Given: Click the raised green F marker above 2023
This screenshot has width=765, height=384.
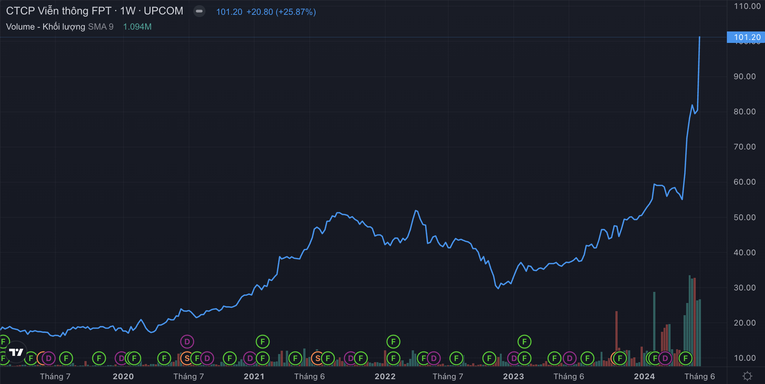Looking at the screenshot, I should 524,342.
